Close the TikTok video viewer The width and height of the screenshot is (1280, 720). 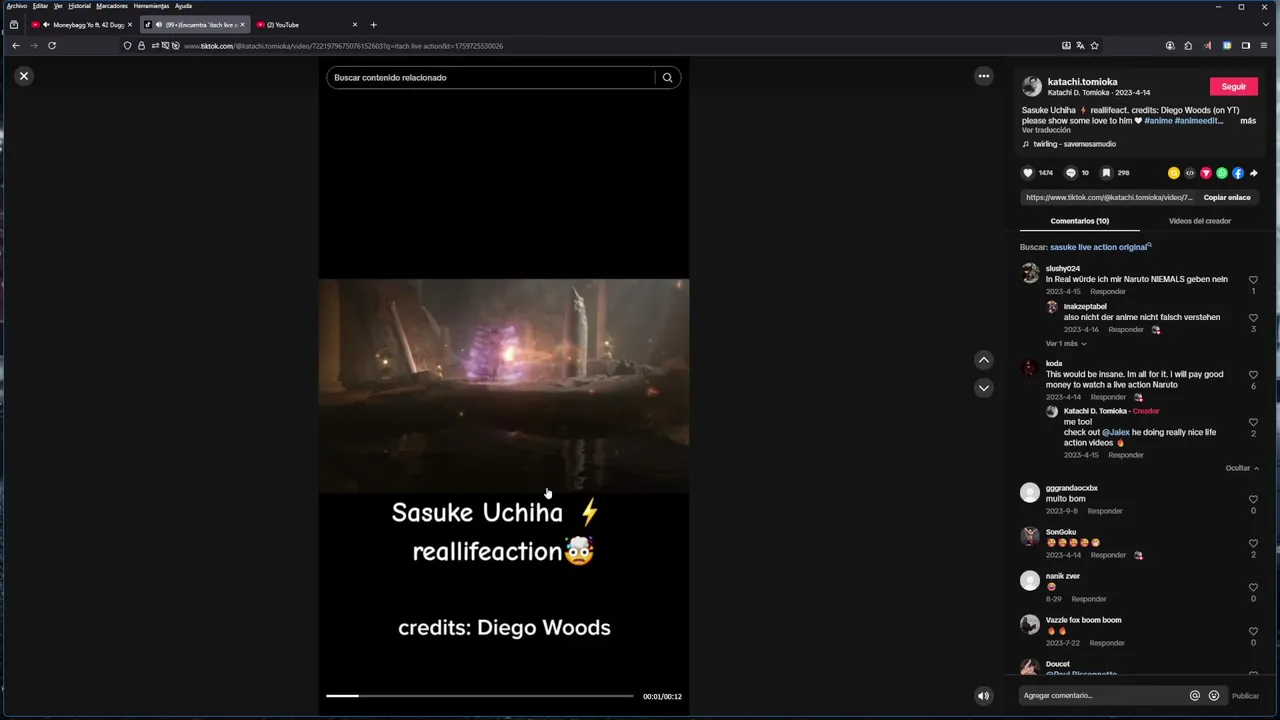pyautogui.click(x=24, y=76)
